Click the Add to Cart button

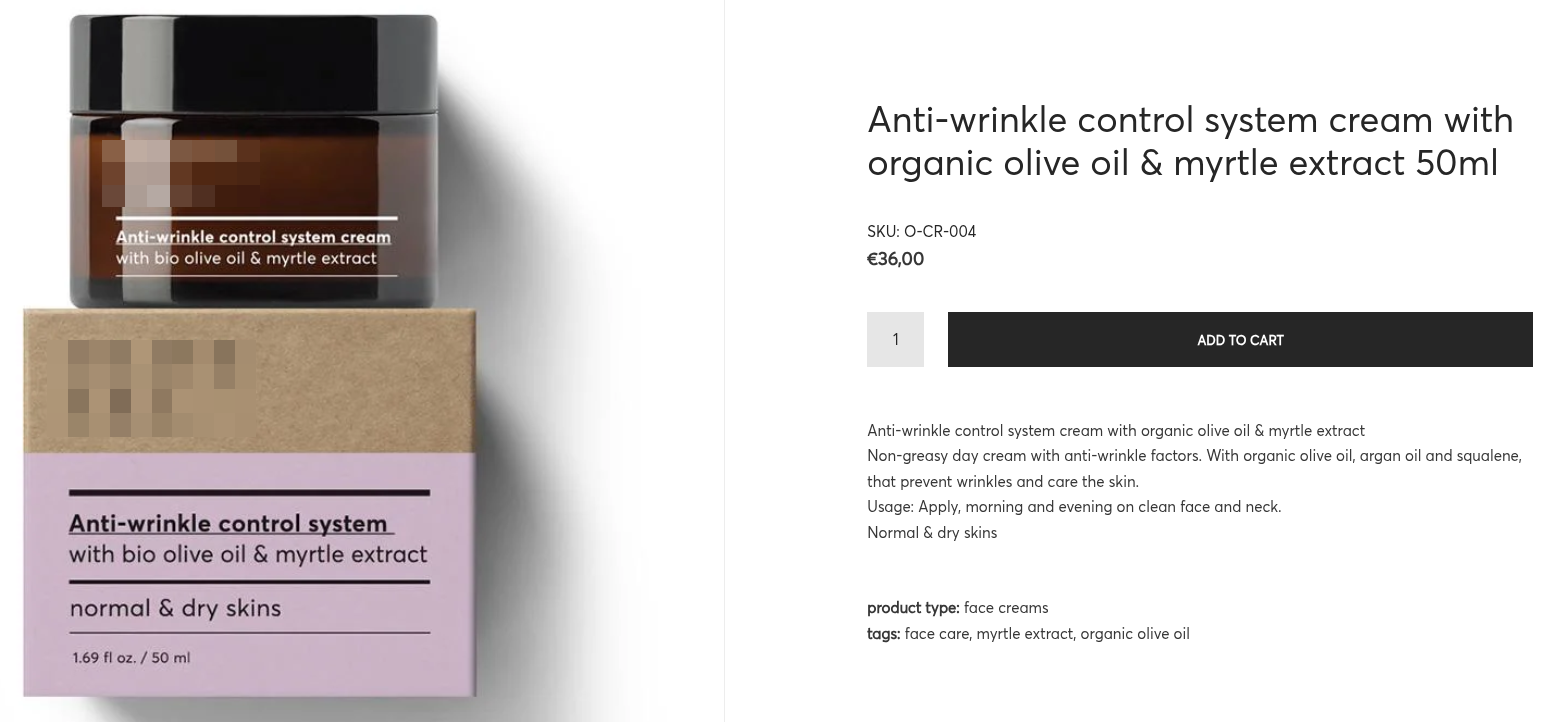(x=1239, y=340)
